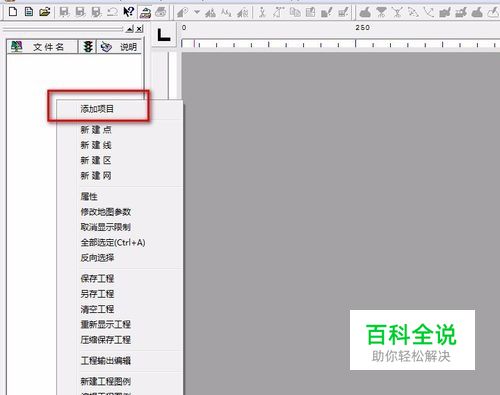
Task: Select 新建点 in the context menu
Action: click(x=96, y=130)
